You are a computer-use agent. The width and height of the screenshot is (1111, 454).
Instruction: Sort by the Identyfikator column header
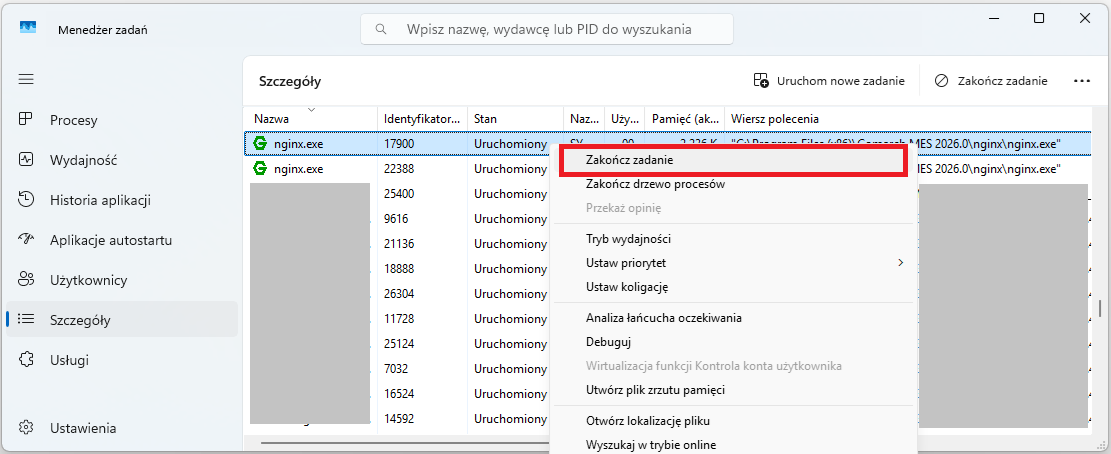[x=422, y=118]
